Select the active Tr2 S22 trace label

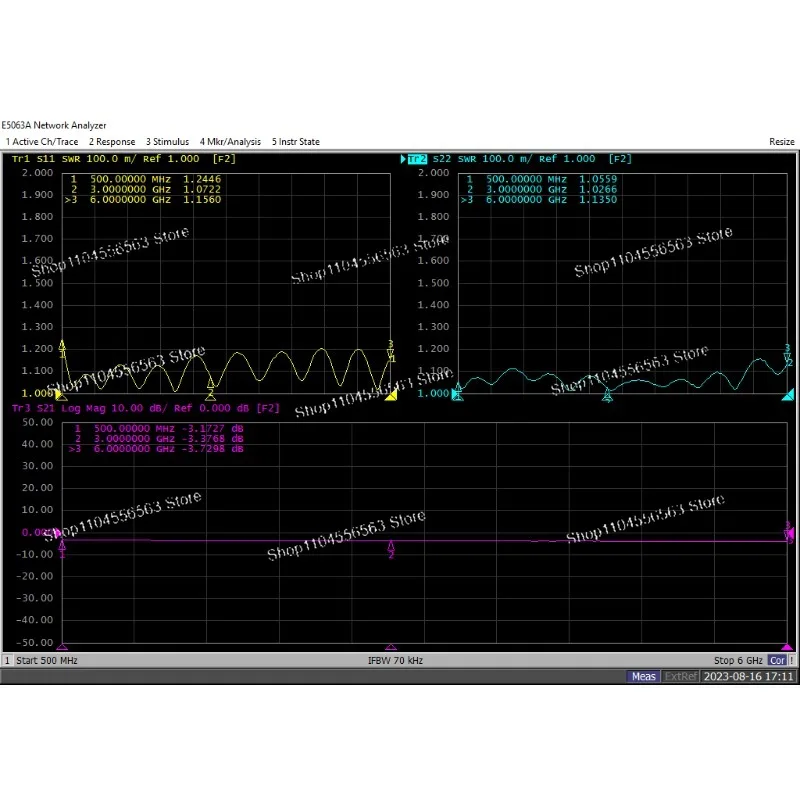(417, 159)
